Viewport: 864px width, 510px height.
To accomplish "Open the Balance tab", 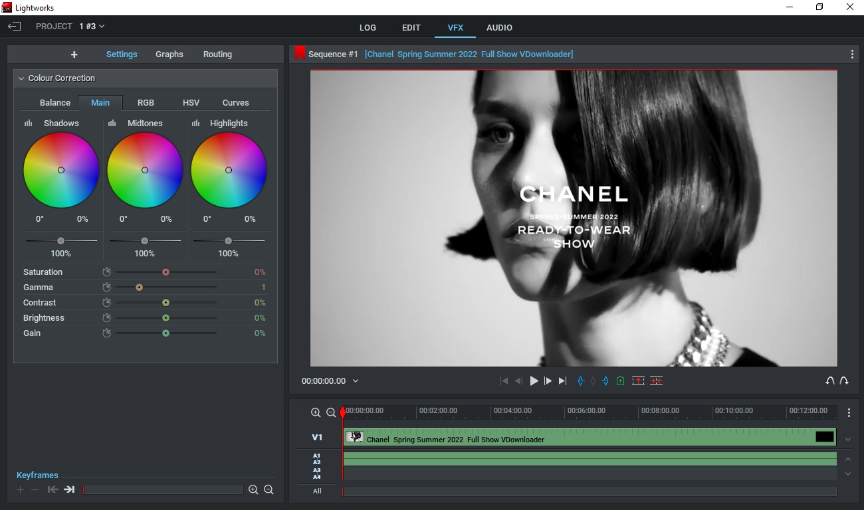I will click(55, 102).
